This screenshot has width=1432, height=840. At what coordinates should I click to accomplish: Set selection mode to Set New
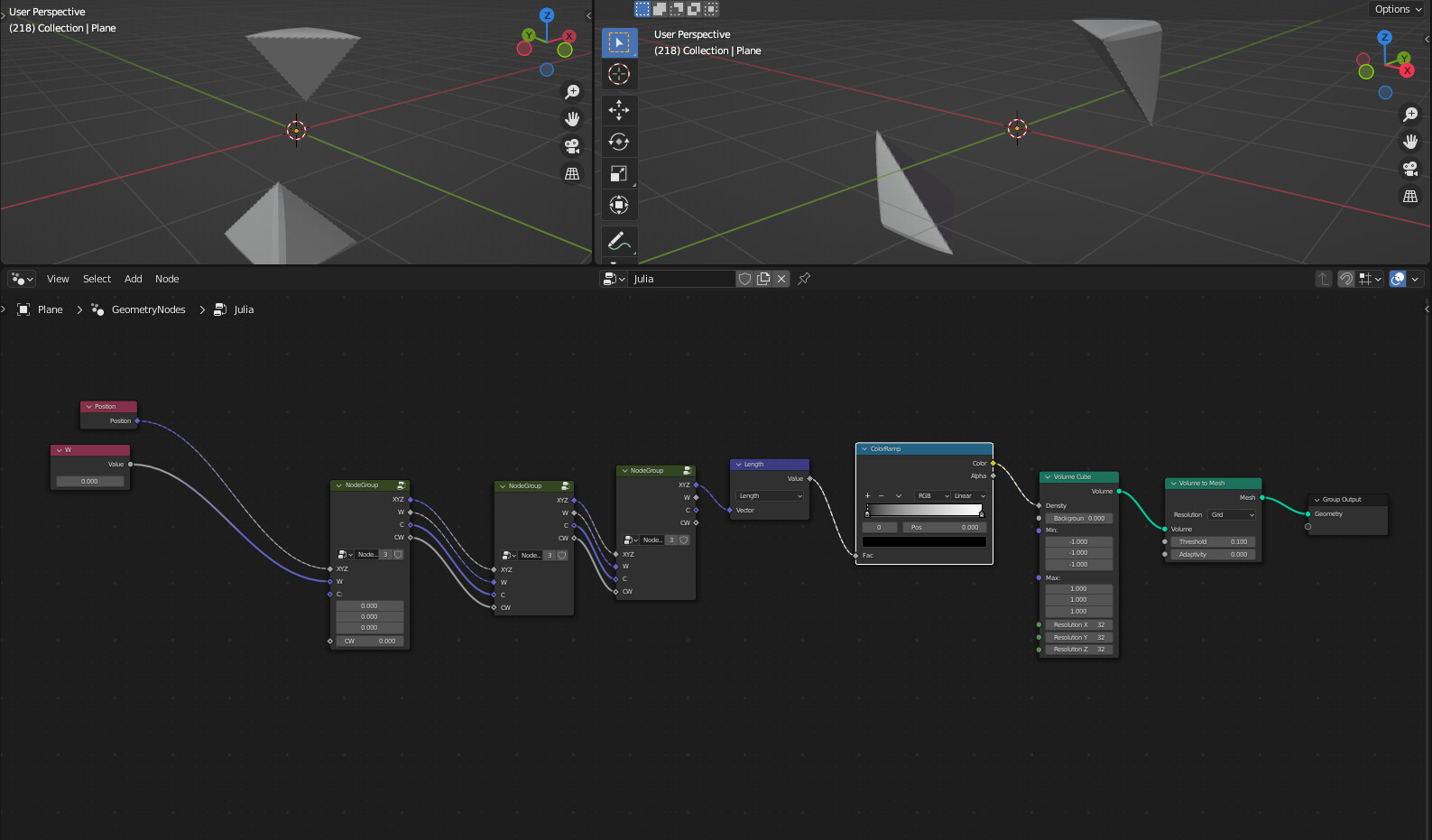(x=642, y=9)
